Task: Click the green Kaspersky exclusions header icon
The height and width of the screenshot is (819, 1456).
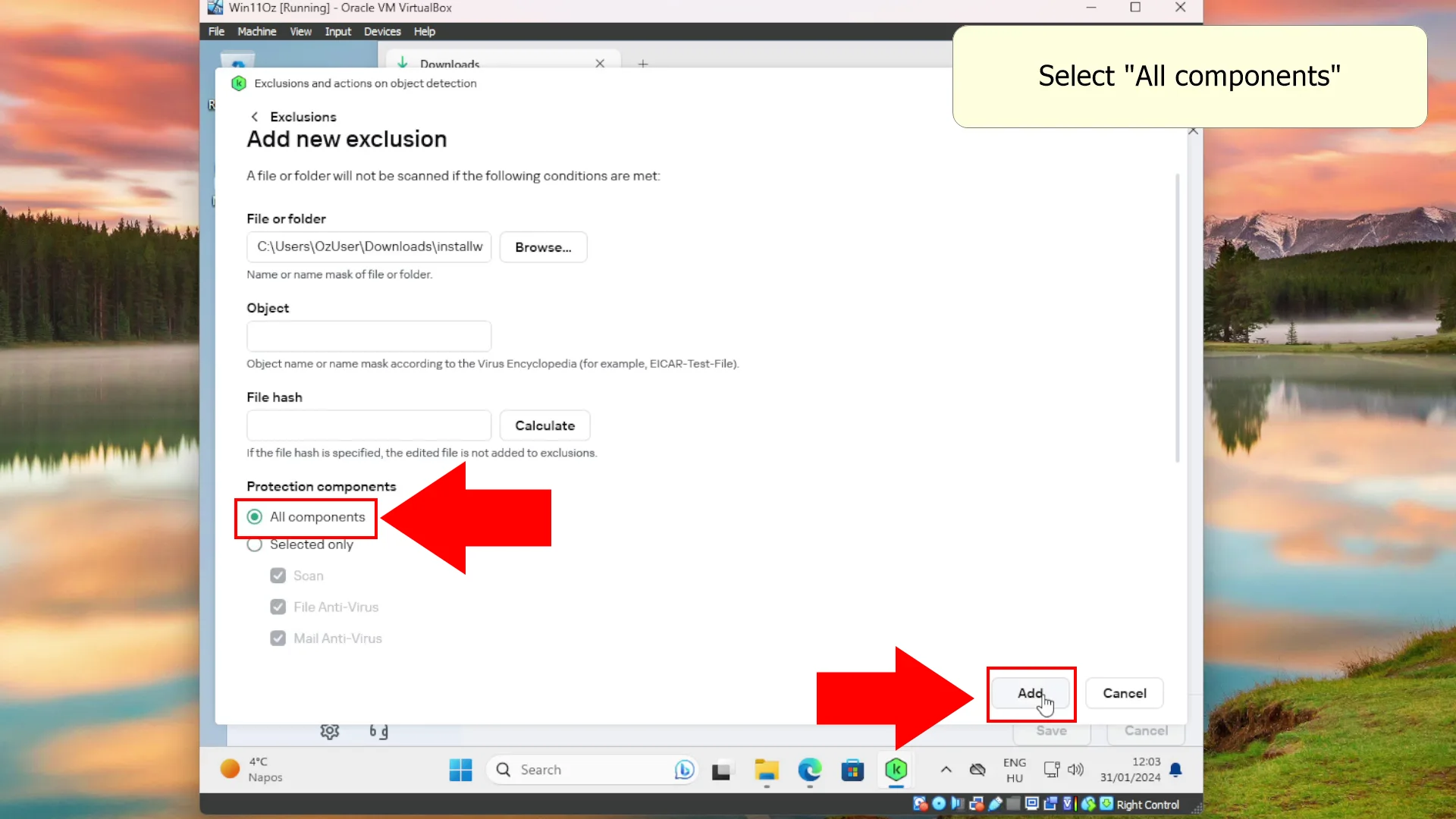Action: [240, 83]
